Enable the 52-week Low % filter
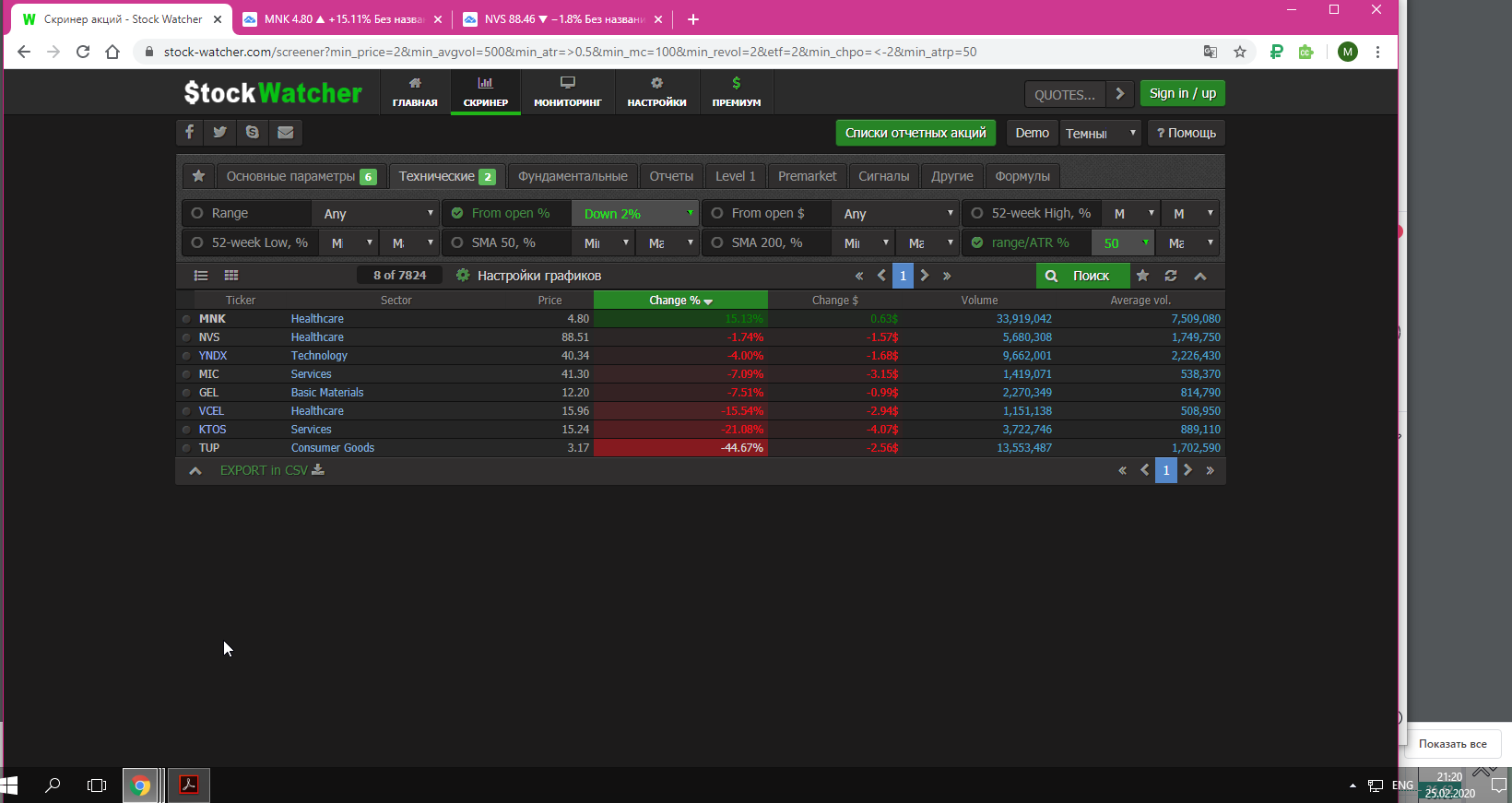Screen dimensions: 1512x803 coord(197,242)
